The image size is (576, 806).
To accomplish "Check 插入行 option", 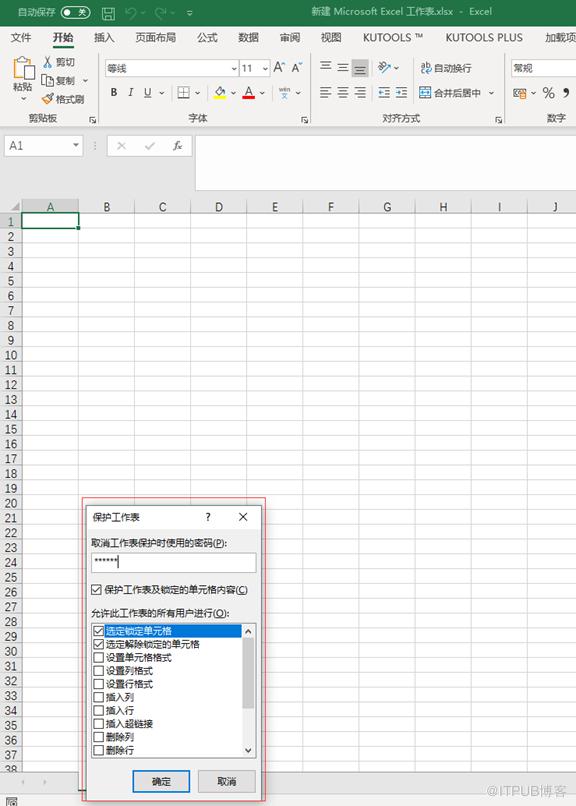I will (x=99, y=710).
